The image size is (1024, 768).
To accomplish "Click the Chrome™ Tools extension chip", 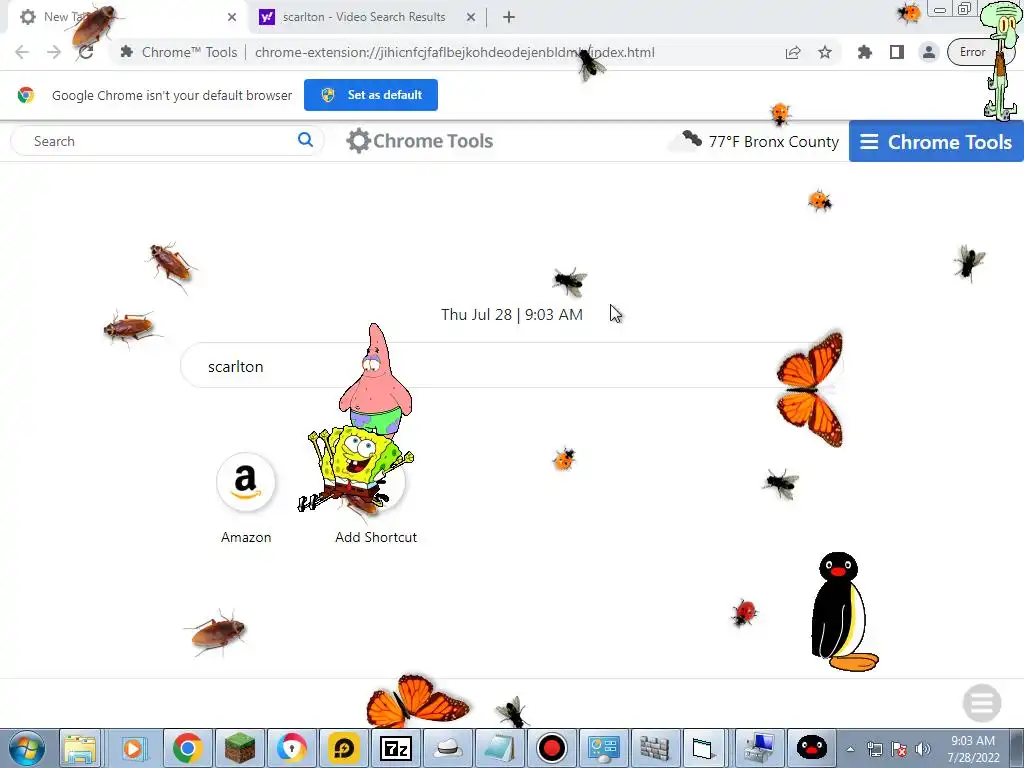I will [x=179, y=52].
